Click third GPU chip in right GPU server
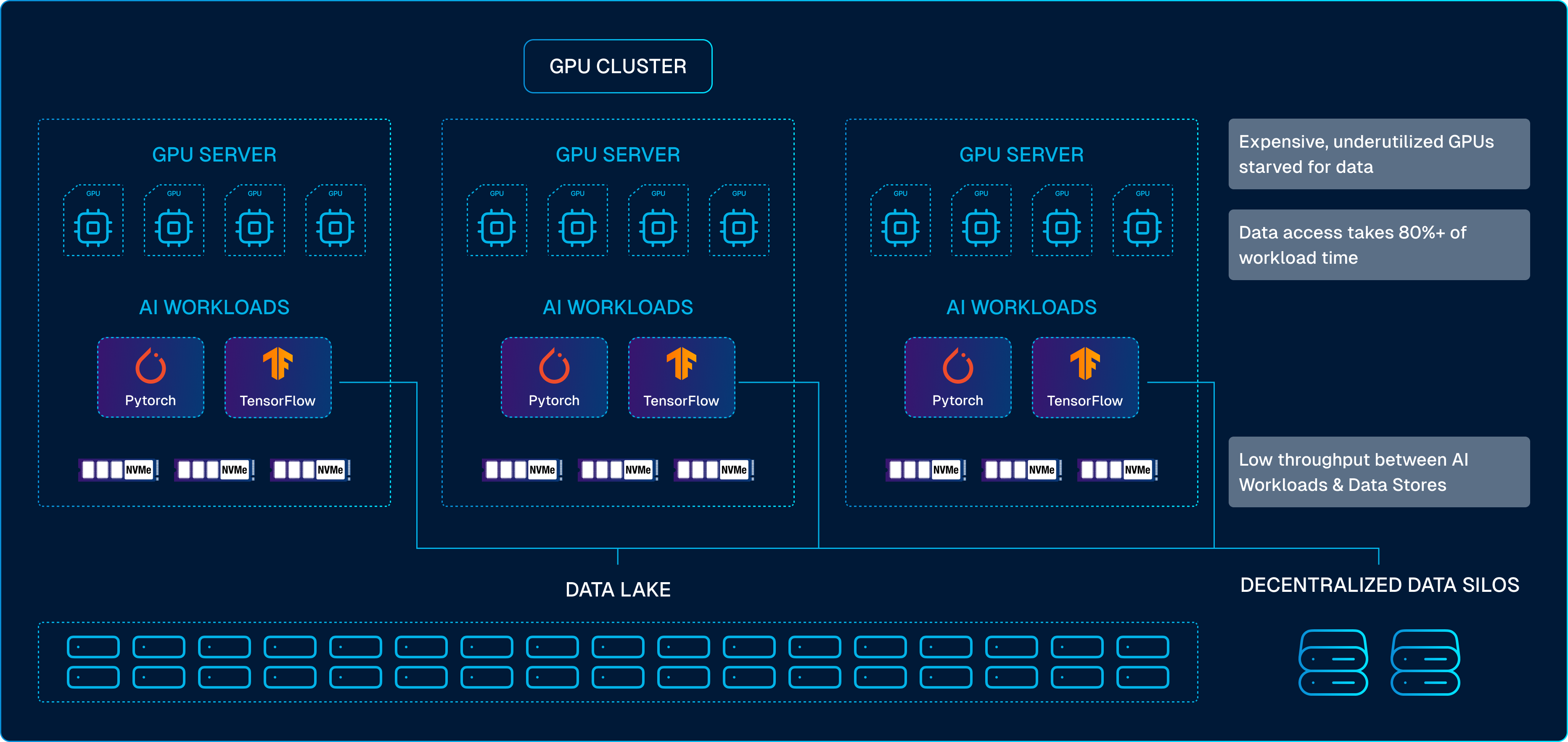The width and height of the screenshot is (1568, 742). click(x=1062, y=220)
